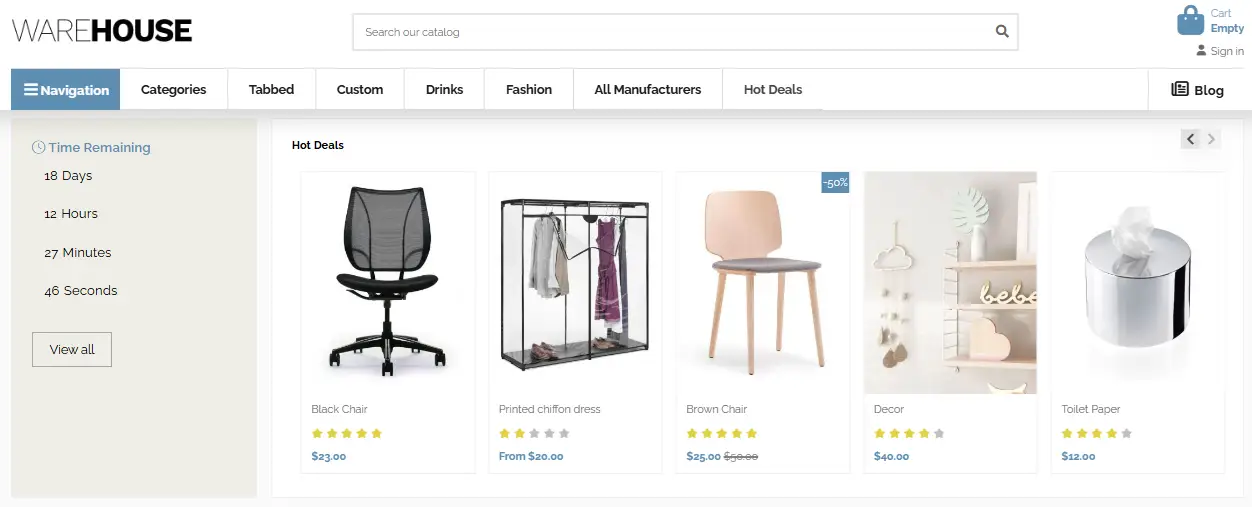Click the search catalog input field

[670, 32]
